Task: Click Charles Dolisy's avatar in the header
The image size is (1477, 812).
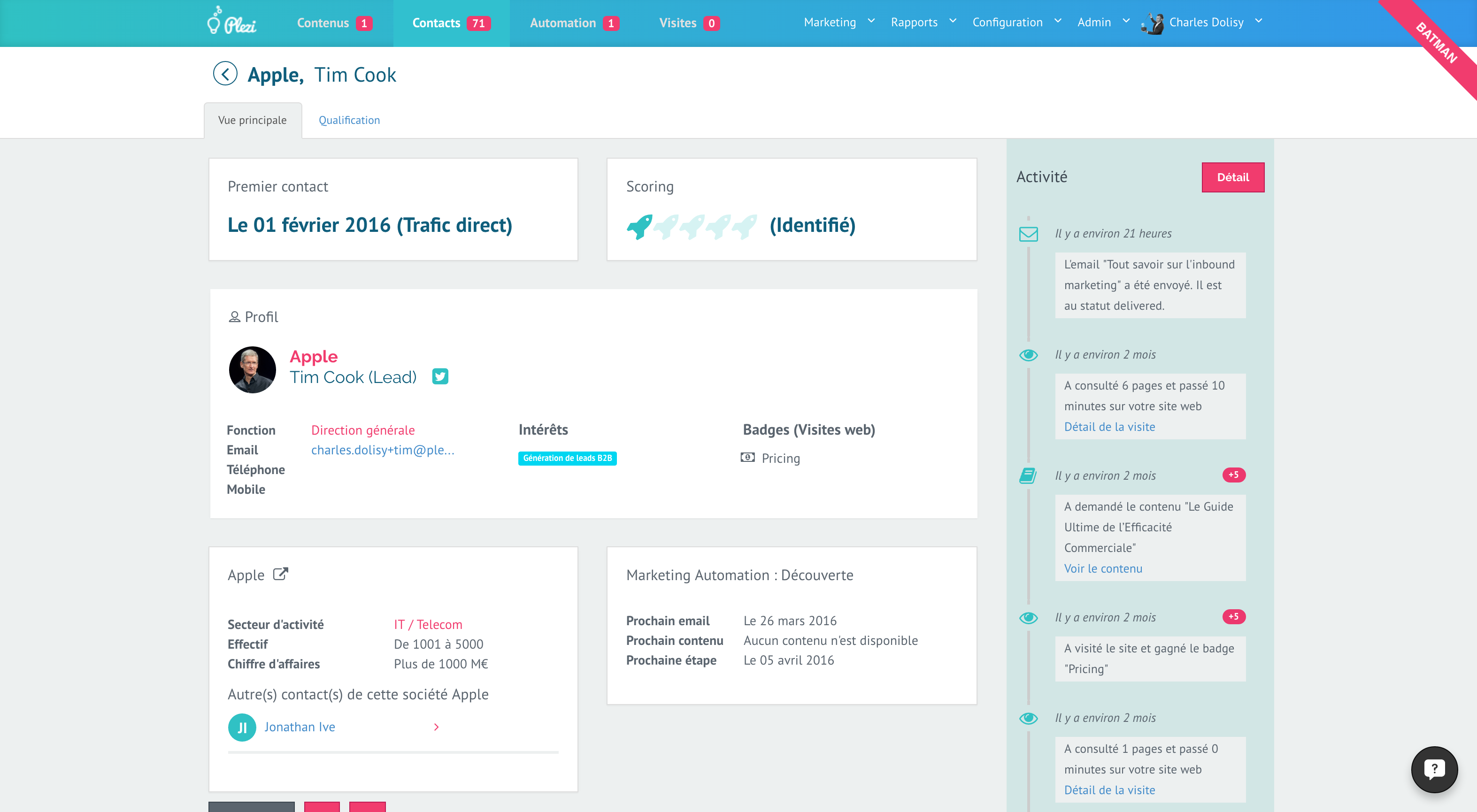Action: click(1153, 23)
